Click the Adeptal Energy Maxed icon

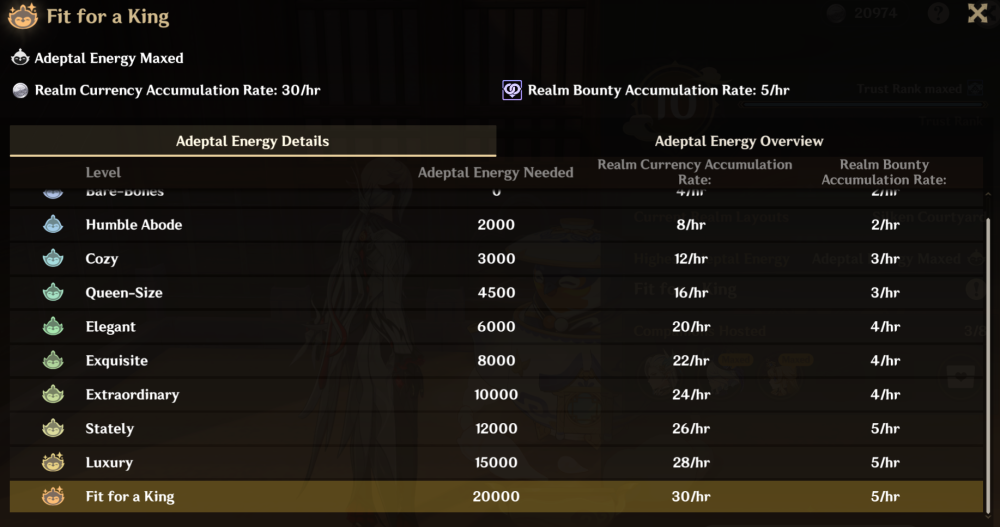coord(20,58)
